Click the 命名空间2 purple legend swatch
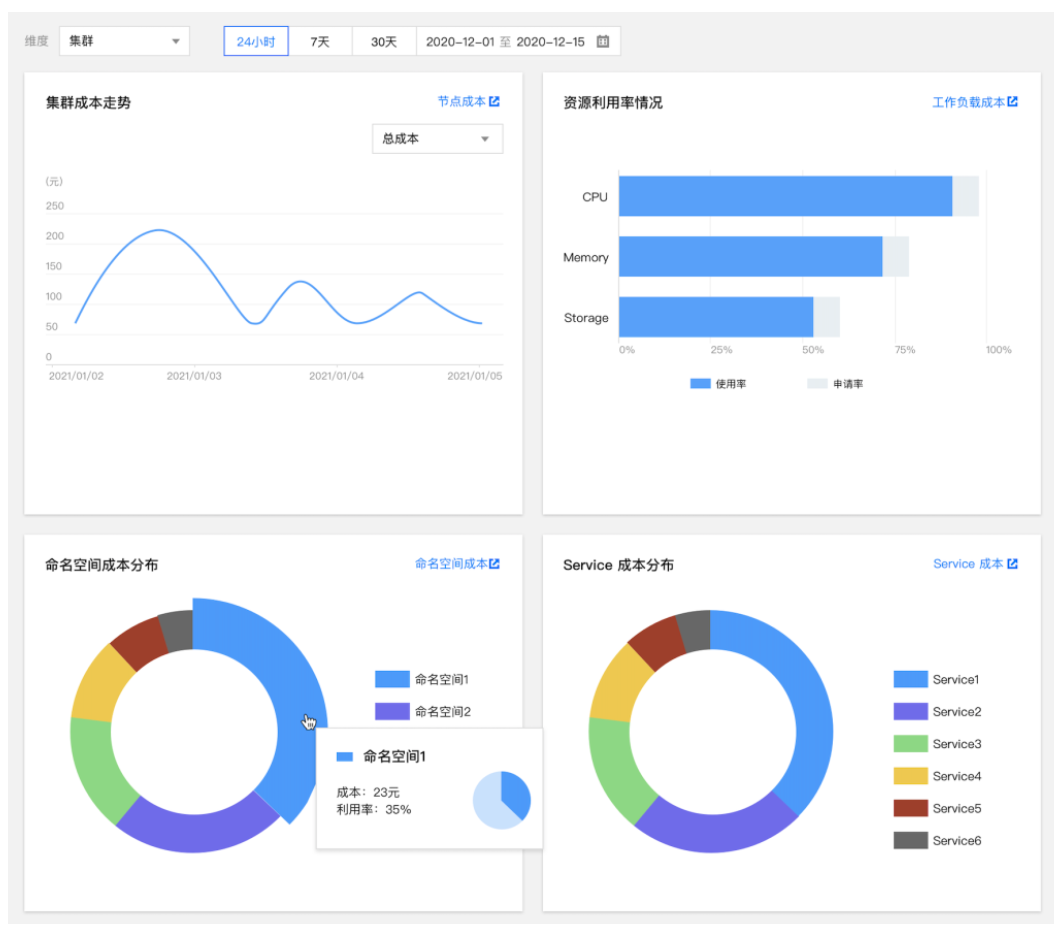The image size is (1062, 934). pos(392,712)
